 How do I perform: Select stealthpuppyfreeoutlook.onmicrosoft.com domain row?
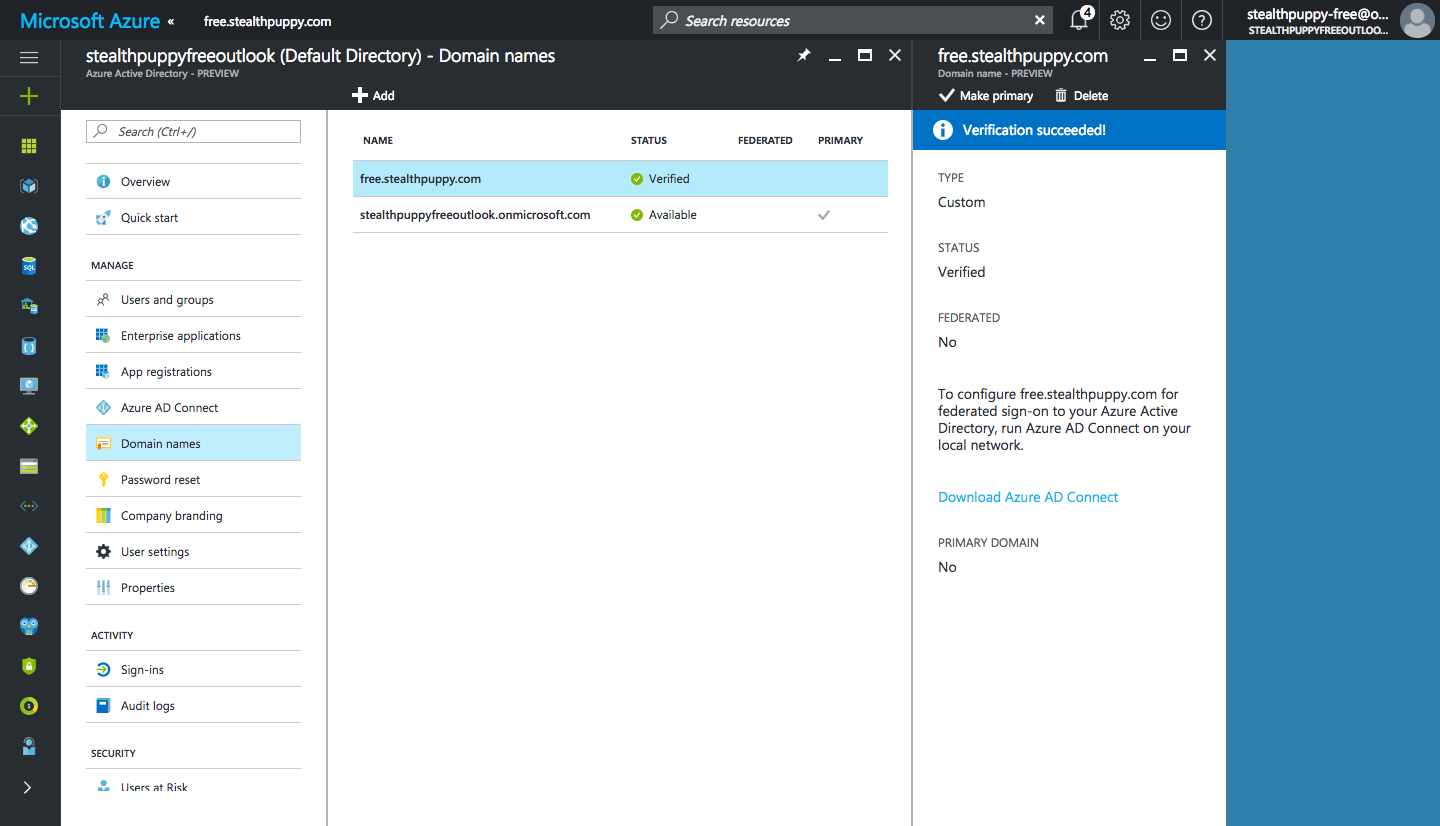pyautogui.click(x=620, y=215)
